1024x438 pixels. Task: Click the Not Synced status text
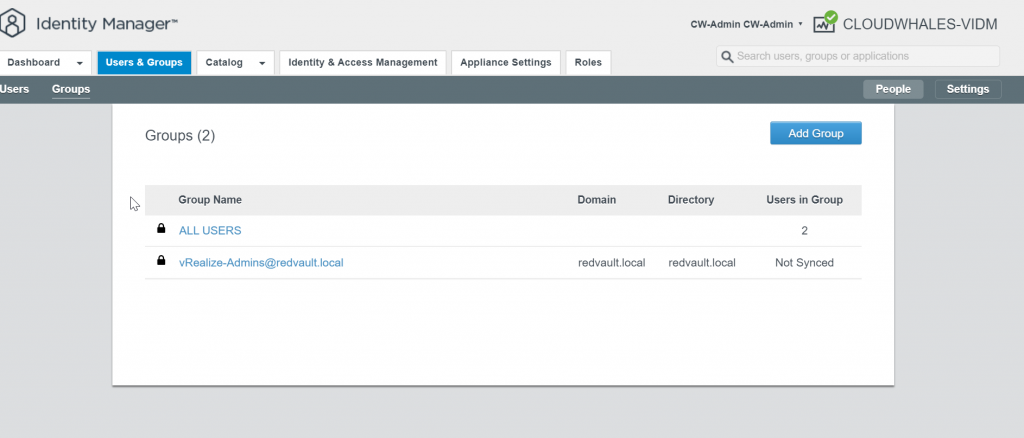point(805,262)
